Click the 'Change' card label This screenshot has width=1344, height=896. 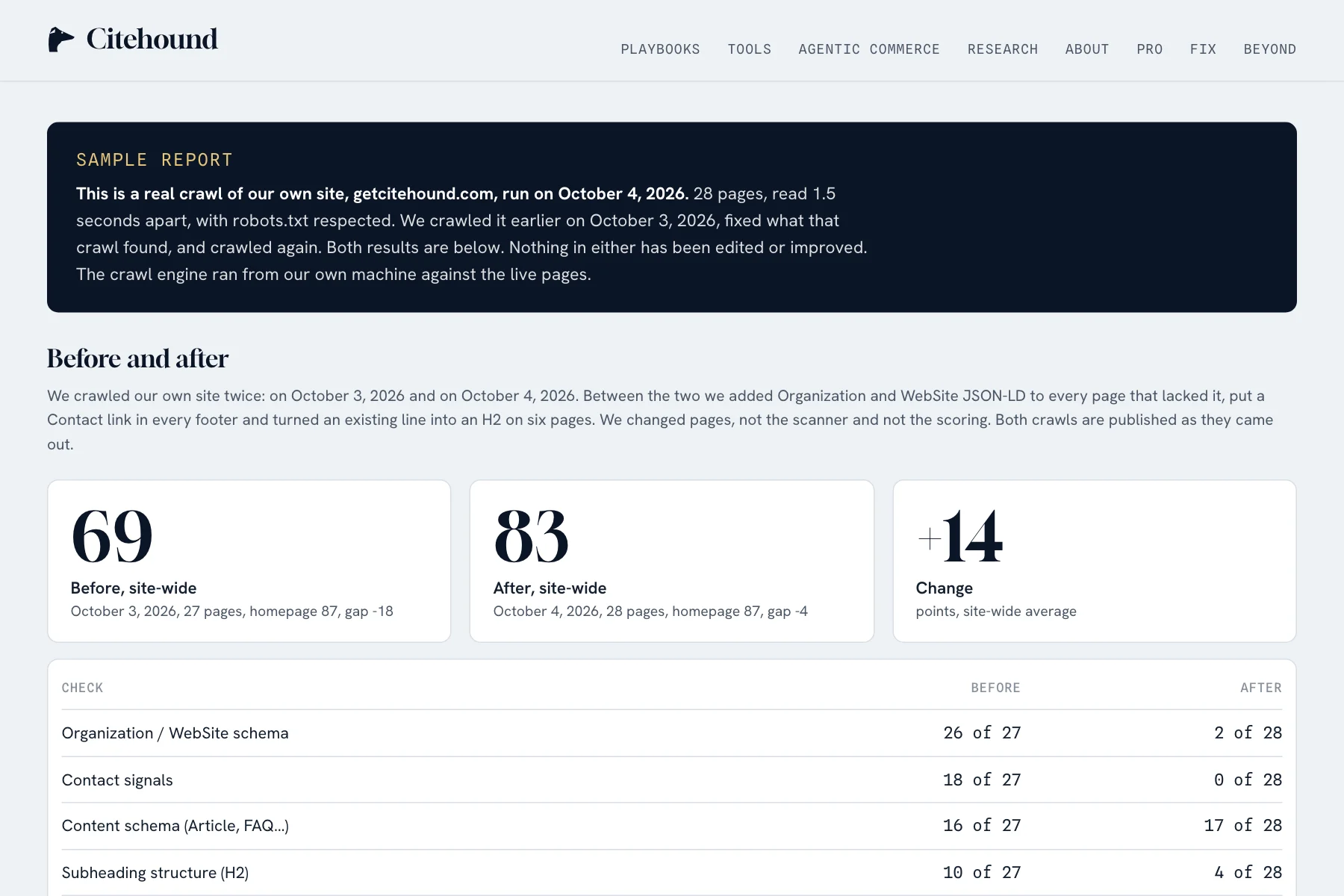[944, 588]
